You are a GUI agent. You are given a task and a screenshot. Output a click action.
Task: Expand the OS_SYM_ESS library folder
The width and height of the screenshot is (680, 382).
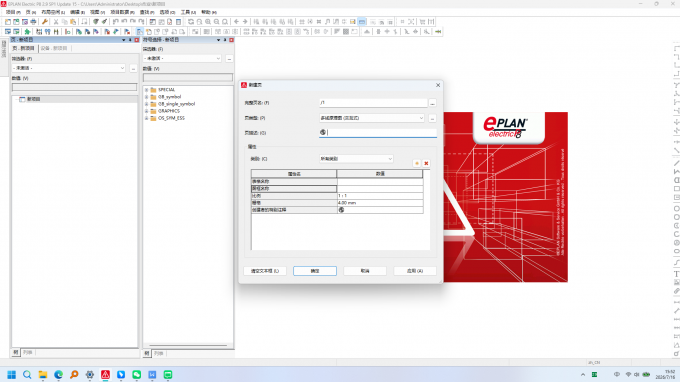(147, 118)
